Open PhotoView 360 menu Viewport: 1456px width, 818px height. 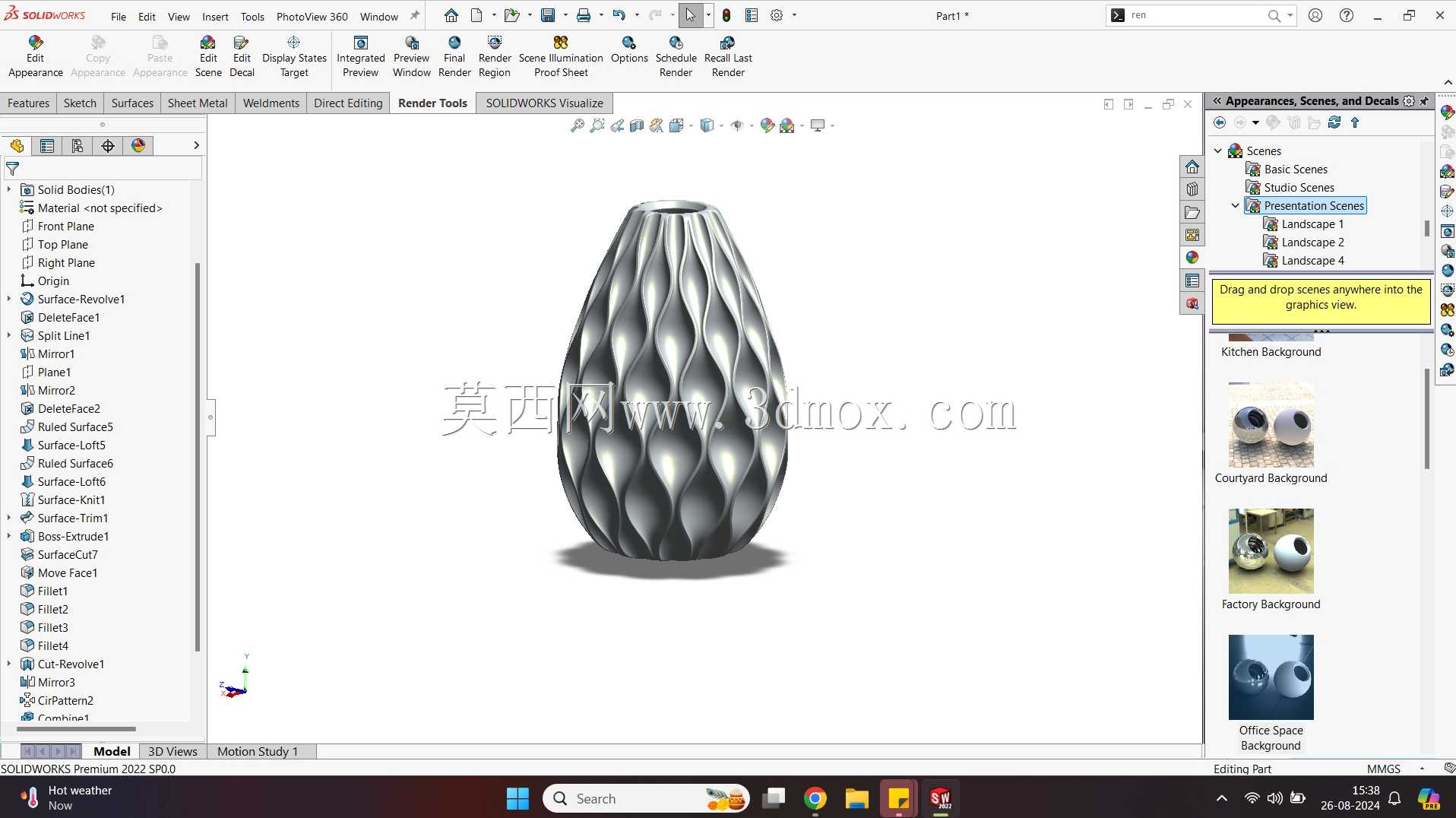[312, 16]
